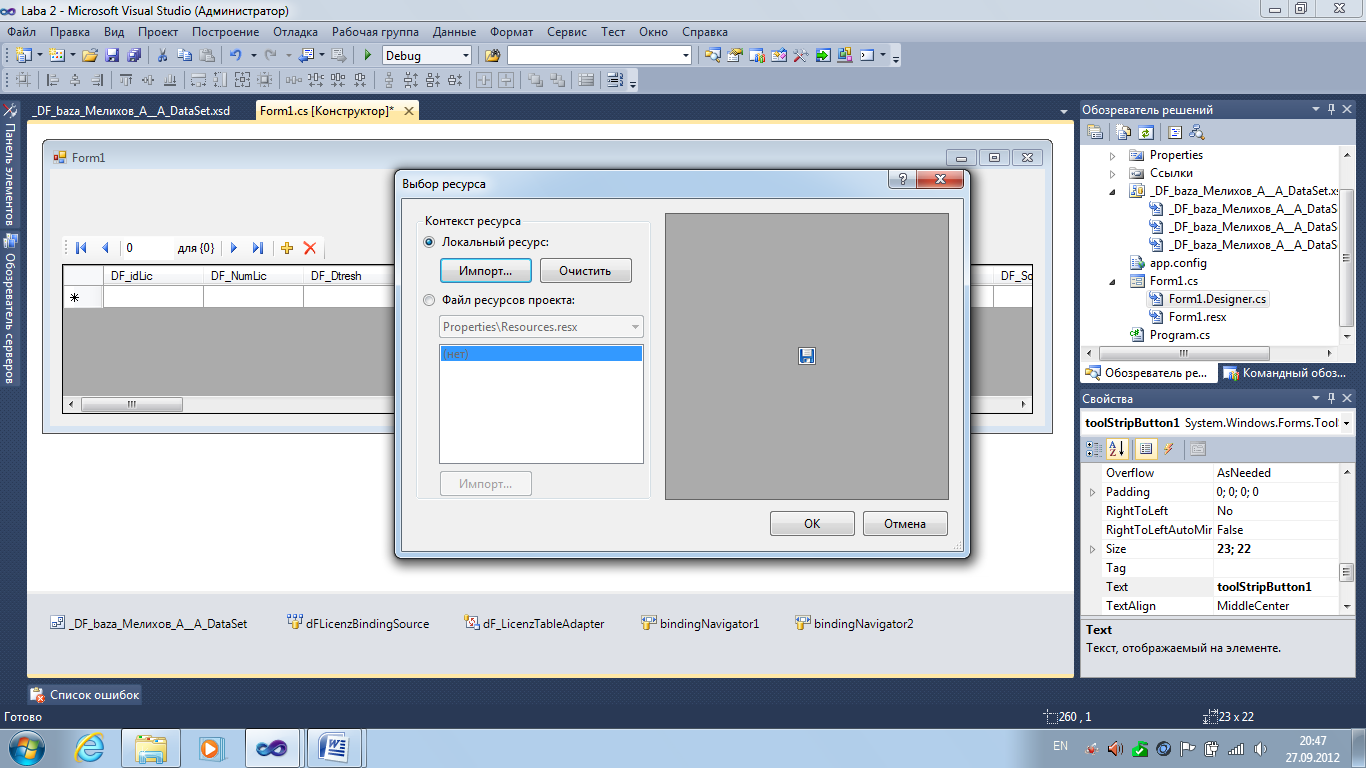
Task: Click the Show All Files icon in Solution Explorer
Action: tap(1125, 132)
